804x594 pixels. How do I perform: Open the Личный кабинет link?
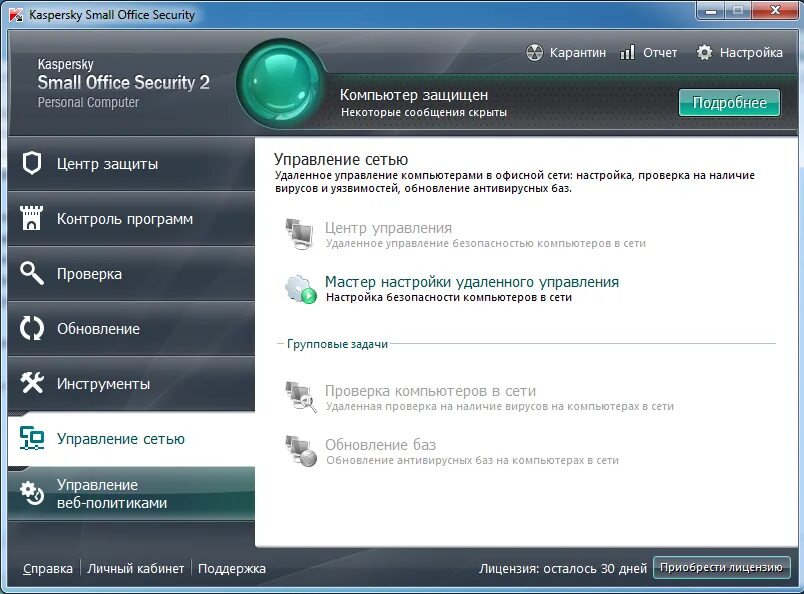click(135, 568)
